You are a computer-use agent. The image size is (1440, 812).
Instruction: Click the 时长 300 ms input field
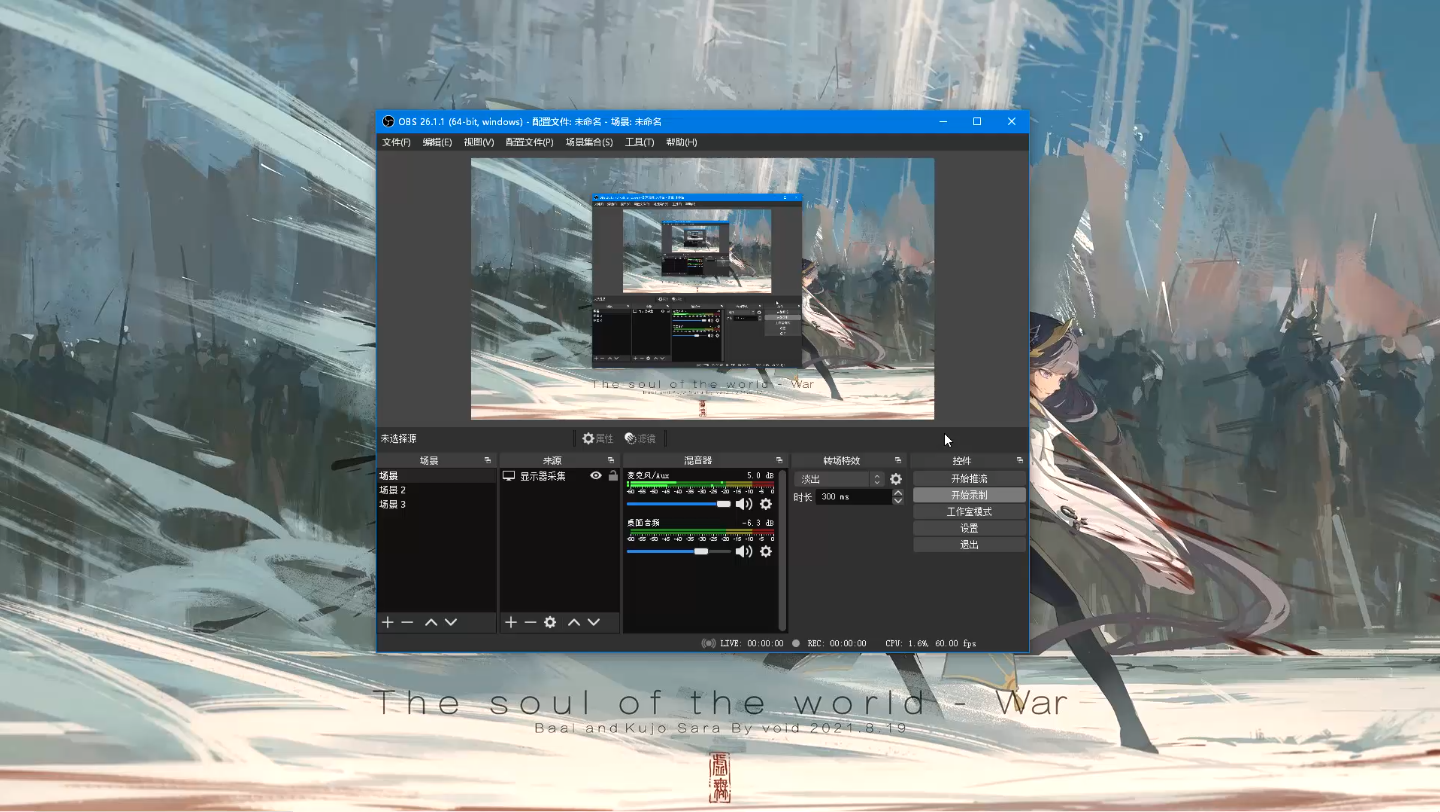(853, 497)
